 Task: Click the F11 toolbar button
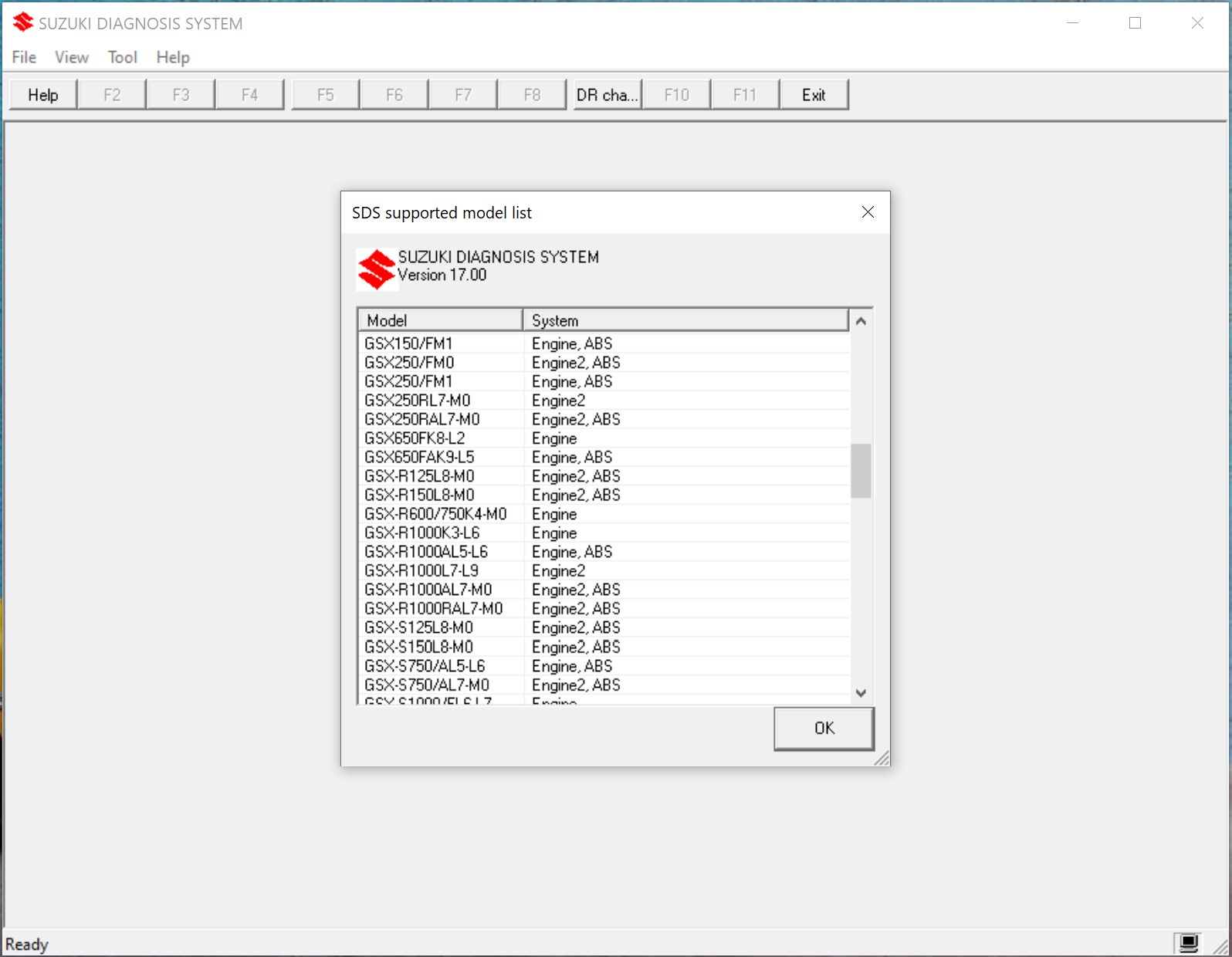point(745,94)
